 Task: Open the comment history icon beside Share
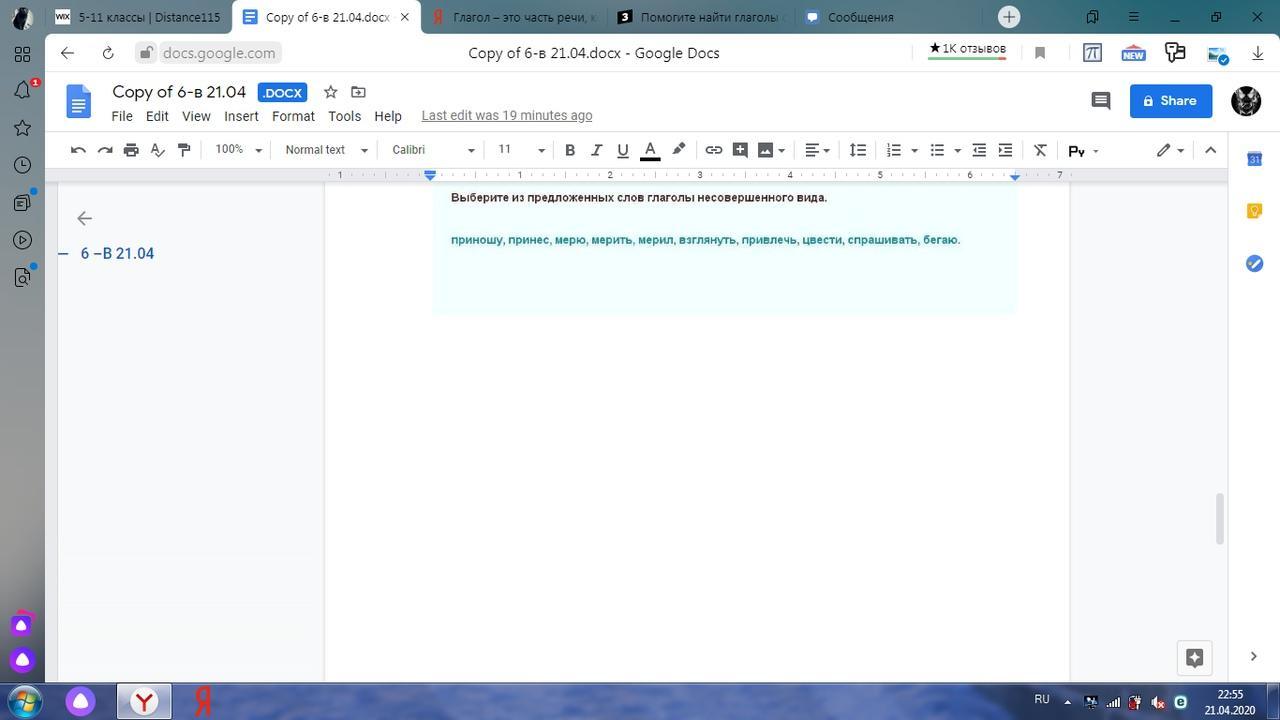coord(1100,100)
